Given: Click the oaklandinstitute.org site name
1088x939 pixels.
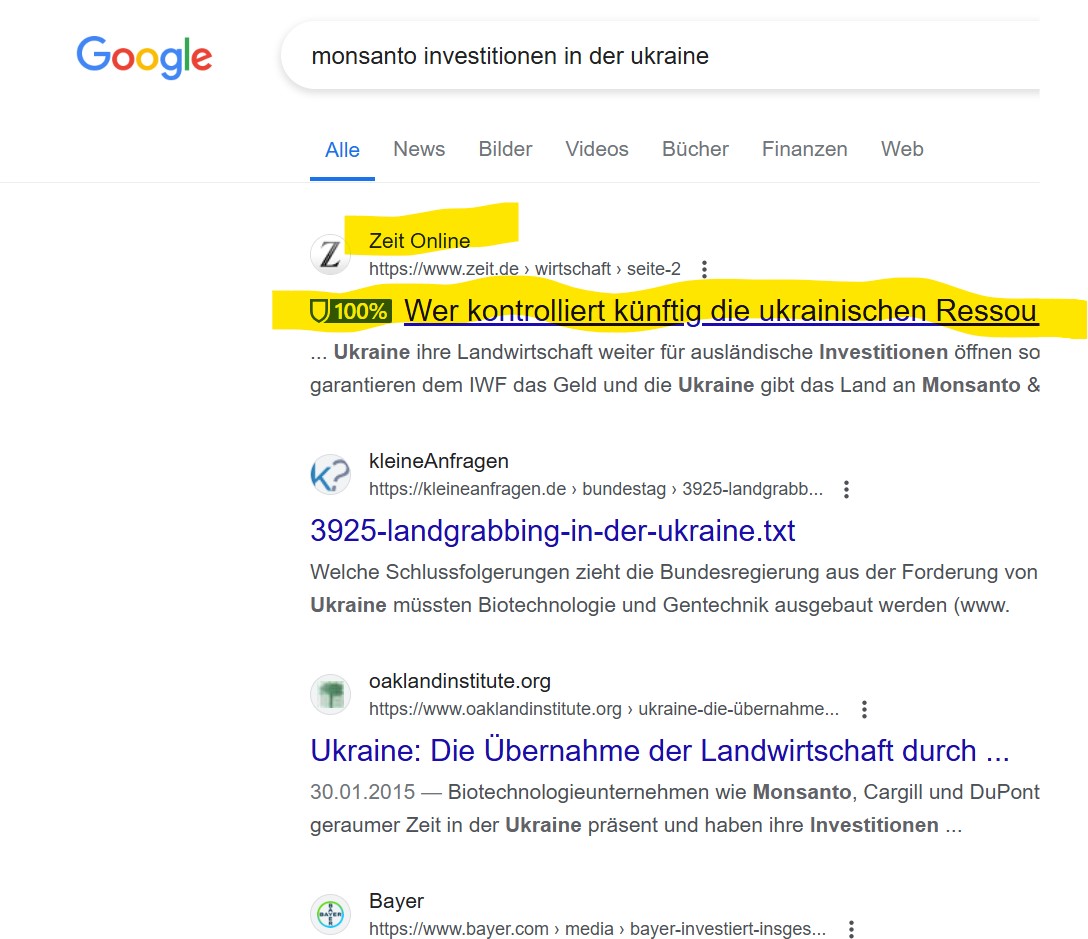Looking at the screenshot, I should [459, 681].
